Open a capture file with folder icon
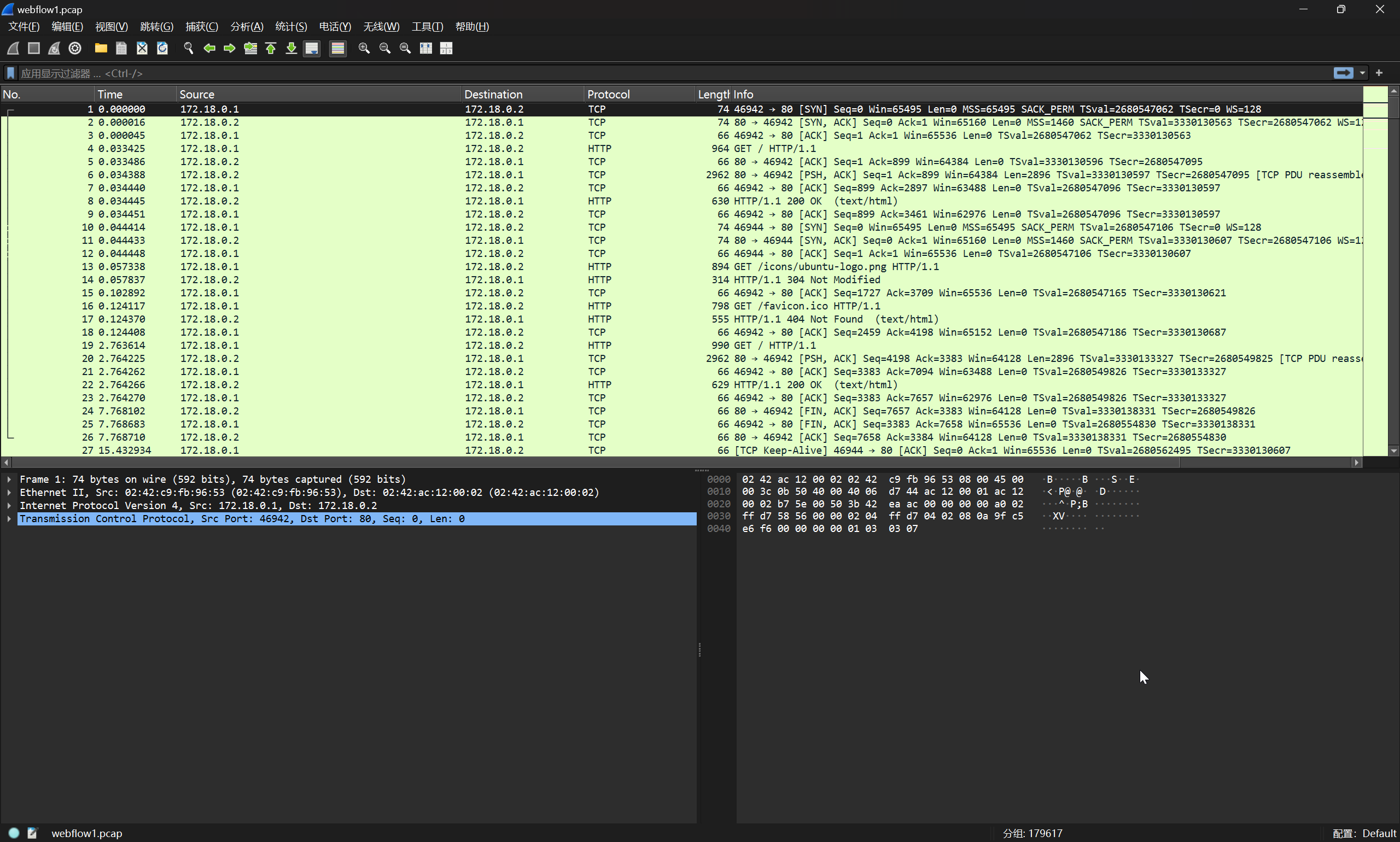Image resolution: width=1400 pixels, height=842 pixels. click(x=101, y=48)
